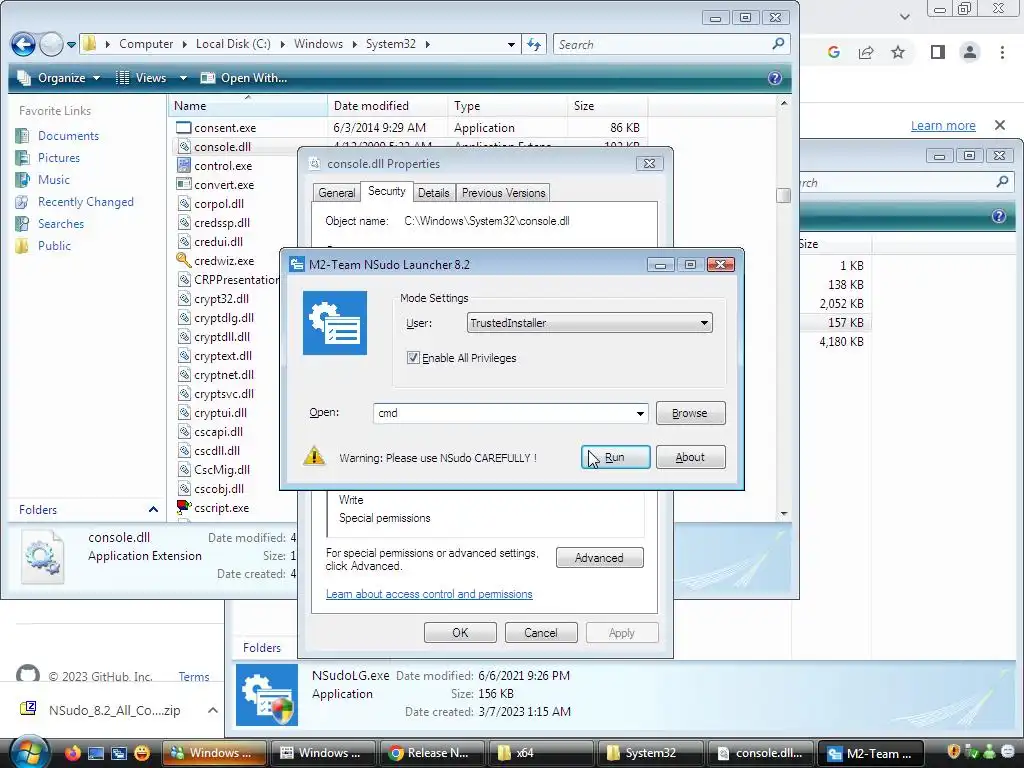Open the browser three-dot menu
The width and height of the screenshot is (1024, 768).
1002,52
